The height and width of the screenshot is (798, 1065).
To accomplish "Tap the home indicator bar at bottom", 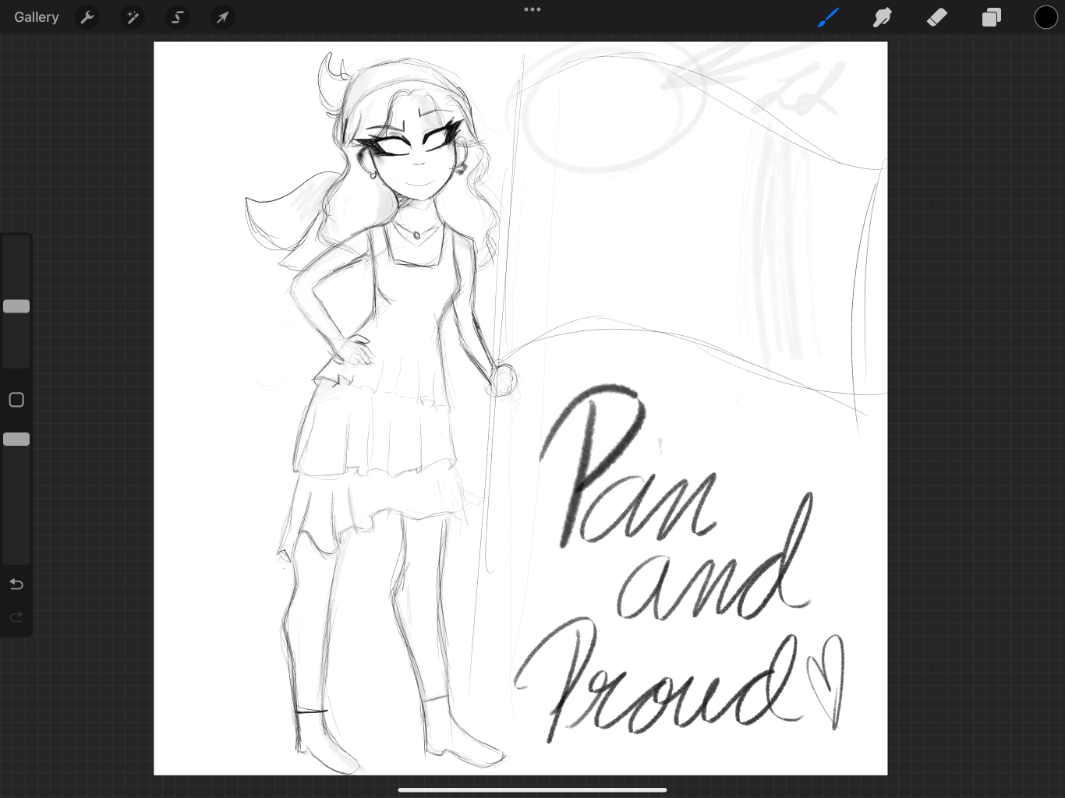I will click(532, 790).
